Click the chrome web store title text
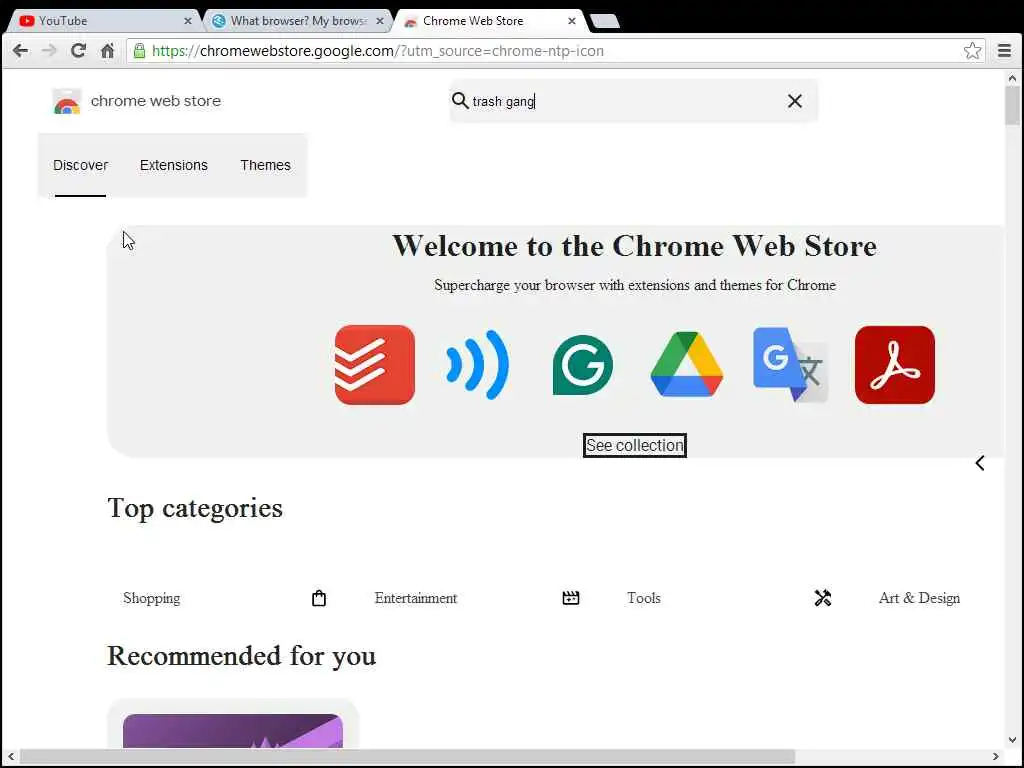The image size is (1024, 768). (x=155, y=101)
